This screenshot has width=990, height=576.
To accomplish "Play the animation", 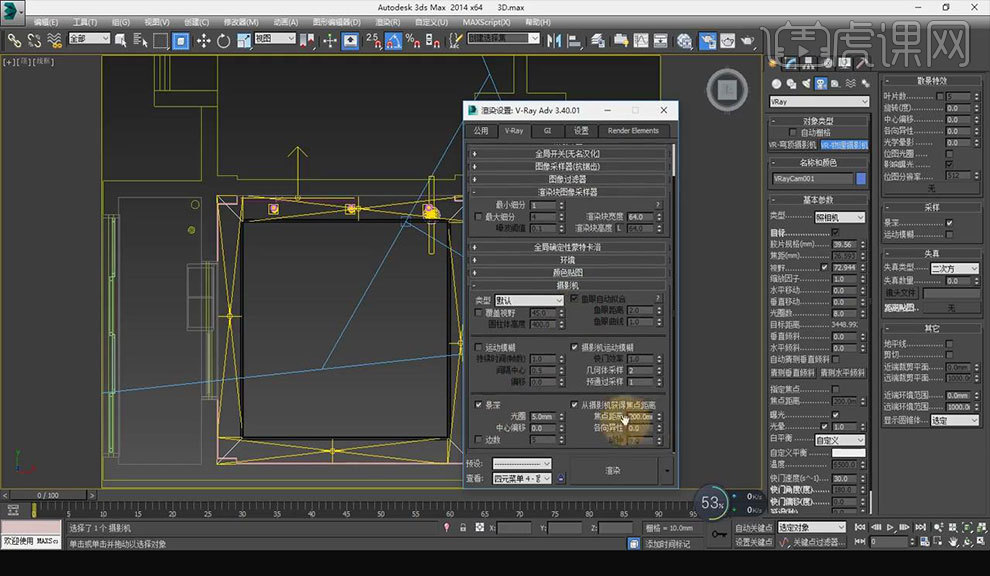I will (x=890, y=527).
